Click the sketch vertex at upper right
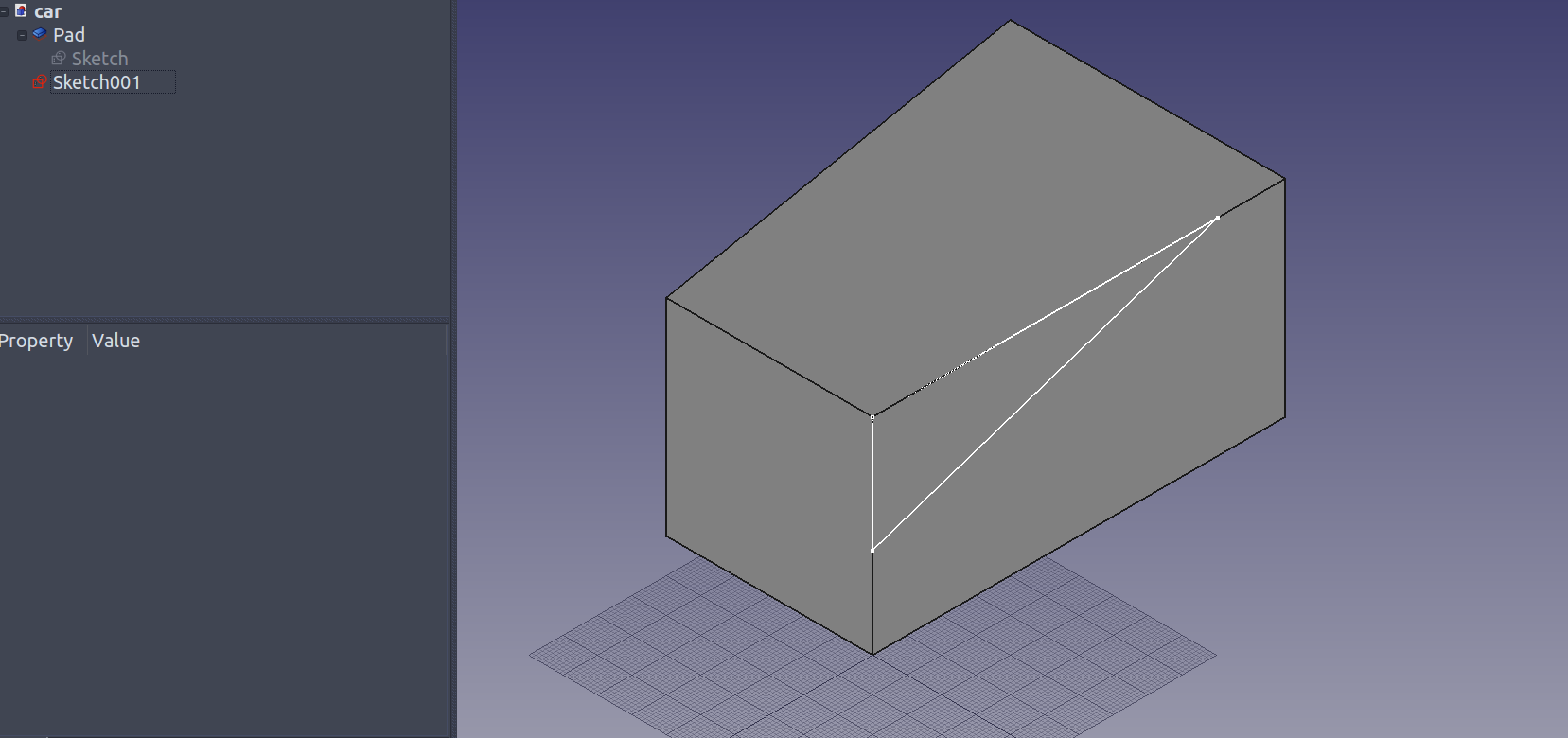This screenshot has width=1568, height=738. click(1217, 218)
